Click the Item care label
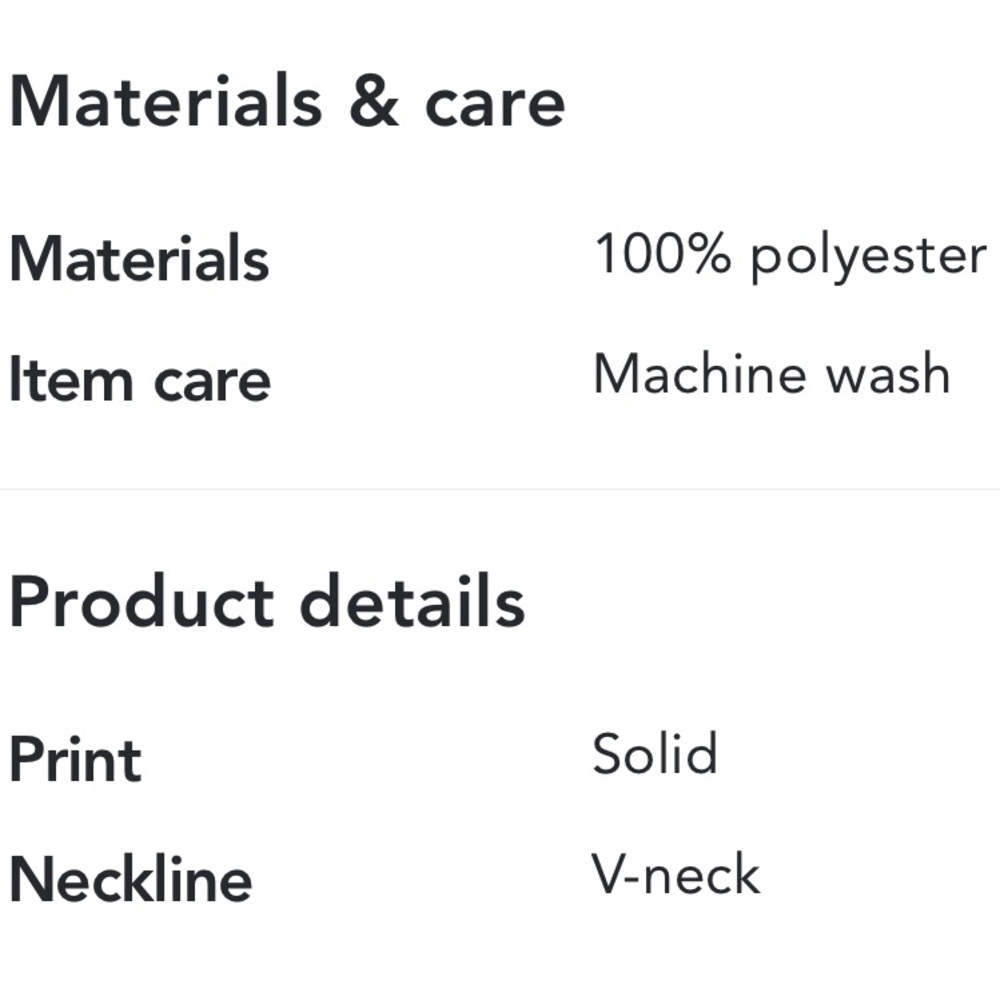 coord(140,379)
